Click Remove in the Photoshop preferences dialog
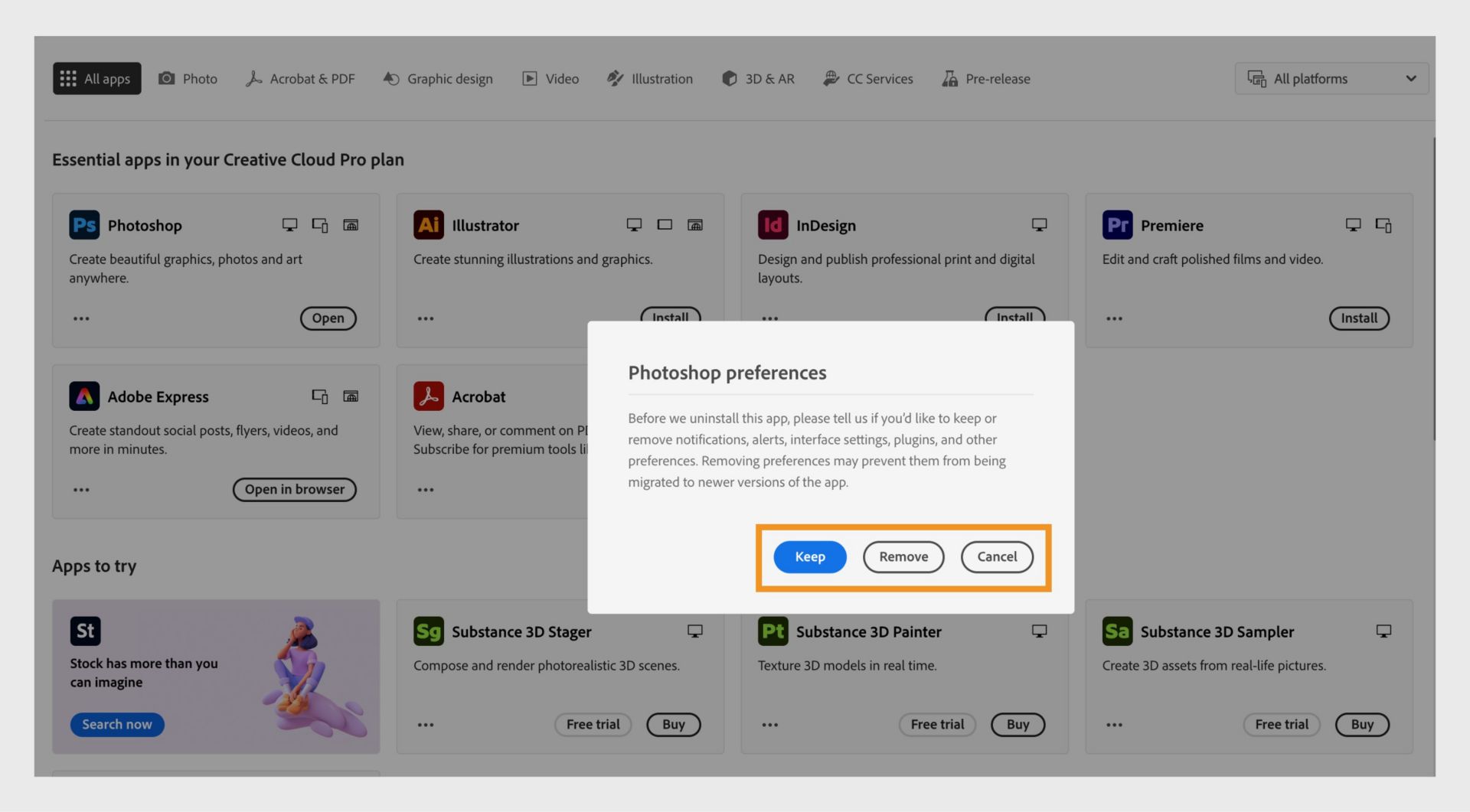 (x=903, y=556)
